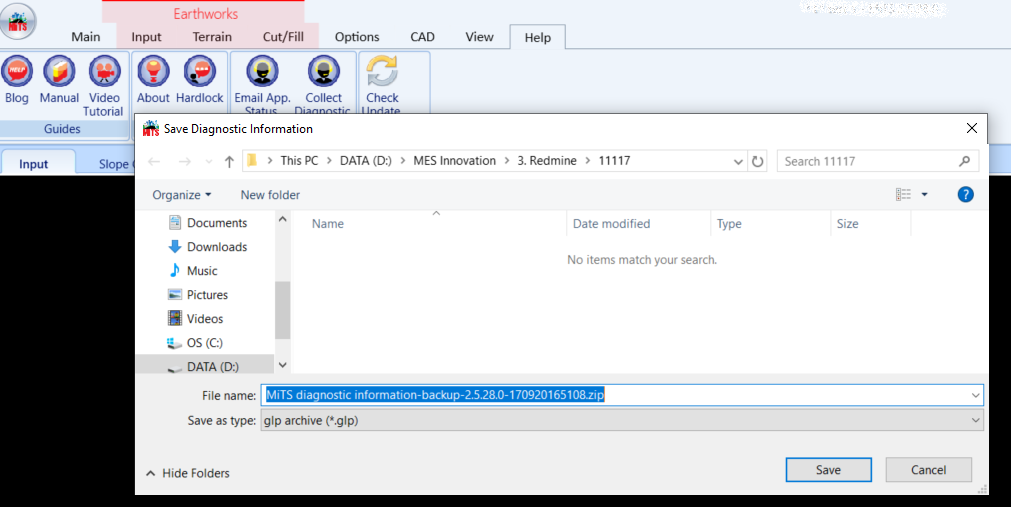The height and width of the screenshot is (507, 1011).
Task: Click navigation pane scroll down arrow
Action: pos(282,365)
